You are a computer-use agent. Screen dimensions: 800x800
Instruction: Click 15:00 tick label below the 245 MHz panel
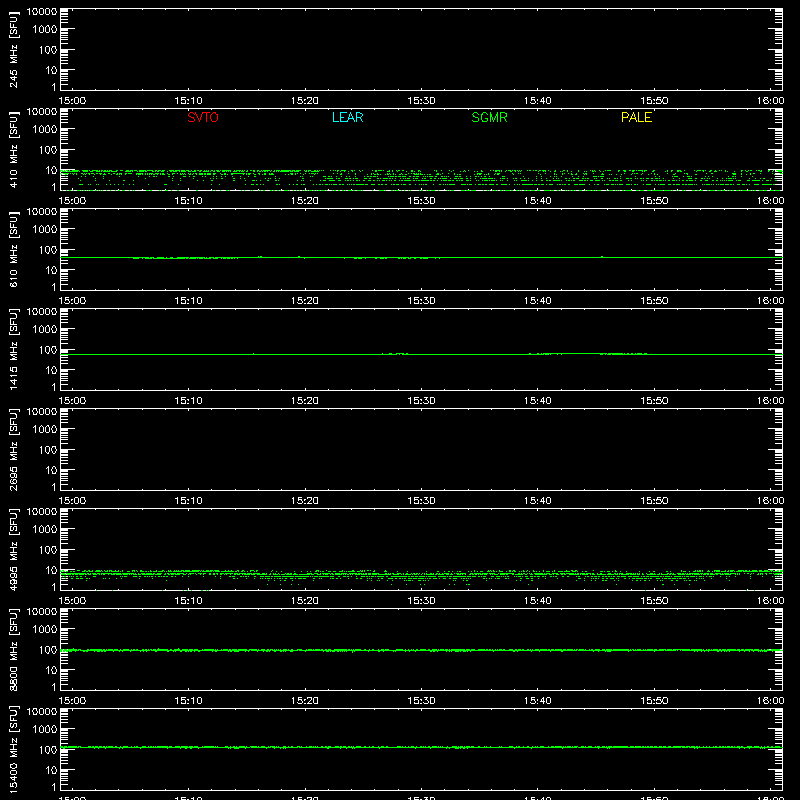coord(72,101)
